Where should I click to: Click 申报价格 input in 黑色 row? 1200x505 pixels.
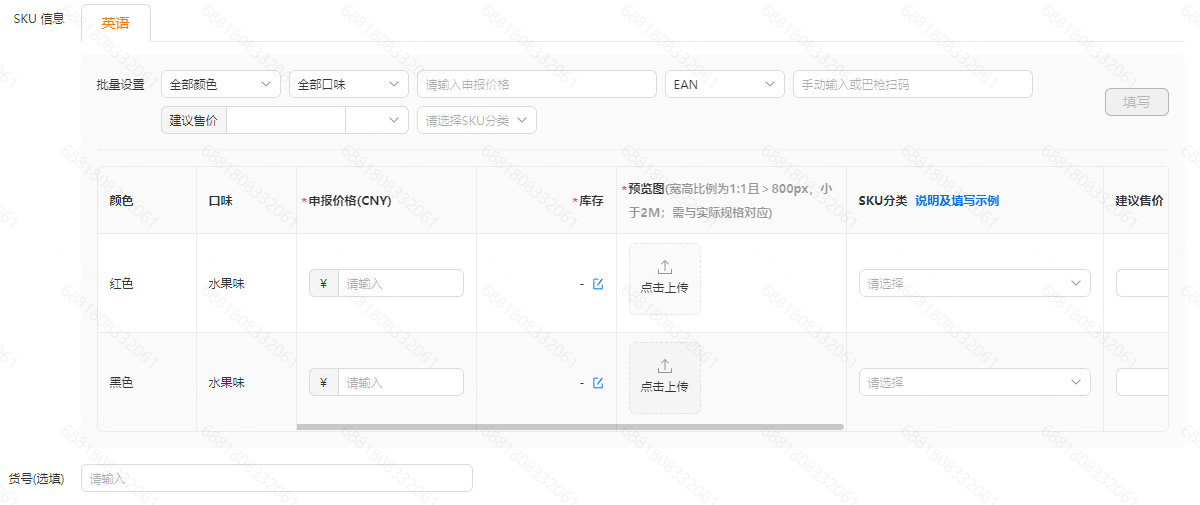[400, 383]
